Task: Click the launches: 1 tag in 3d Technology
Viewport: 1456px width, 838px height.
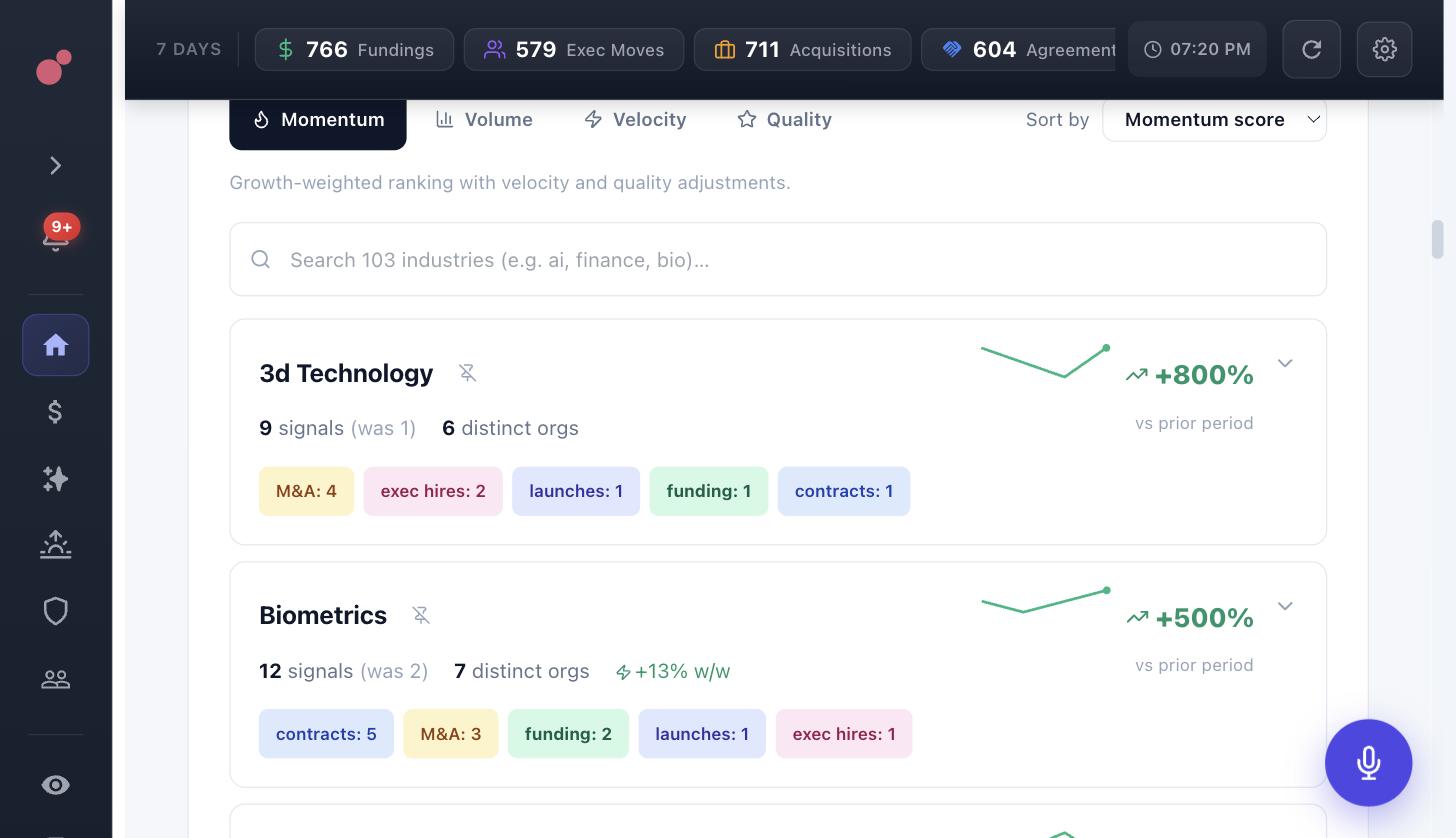Action: pyautogui.click(x=576, y=491)
